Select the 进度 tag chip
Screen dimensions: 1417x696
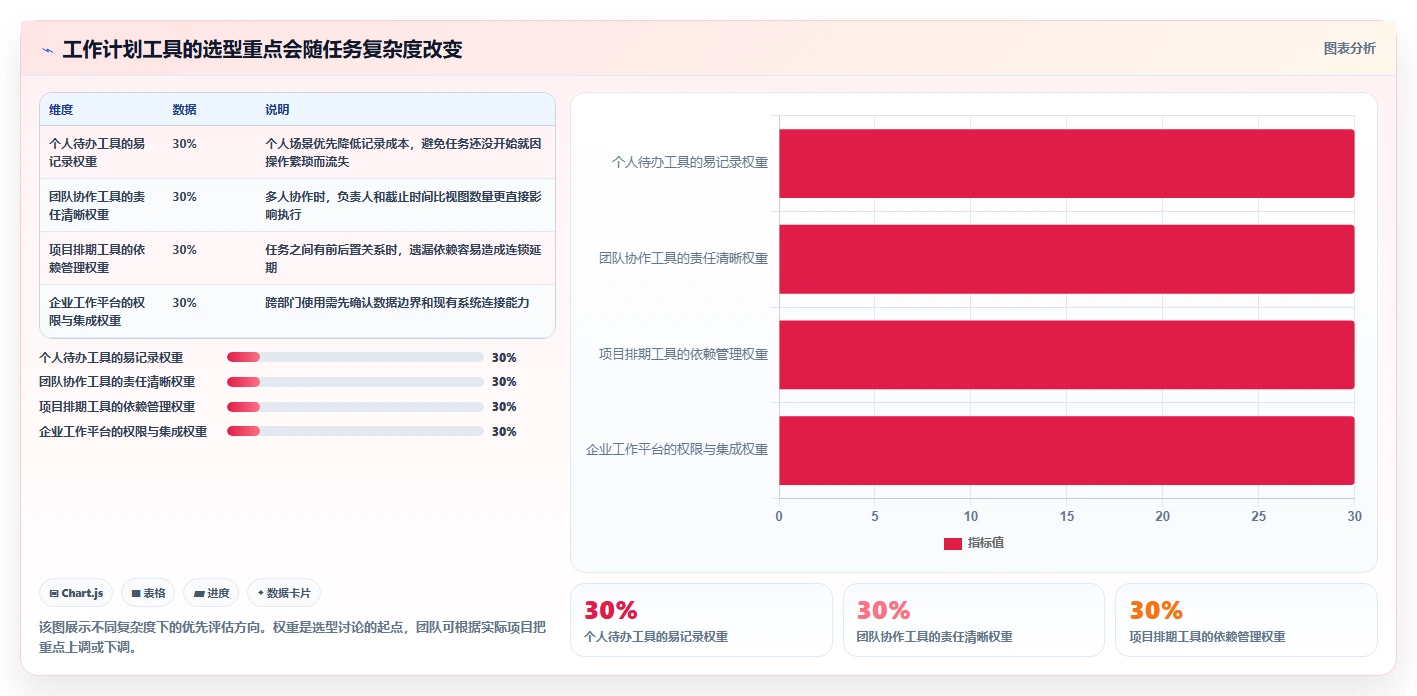(x=211, y=593)
